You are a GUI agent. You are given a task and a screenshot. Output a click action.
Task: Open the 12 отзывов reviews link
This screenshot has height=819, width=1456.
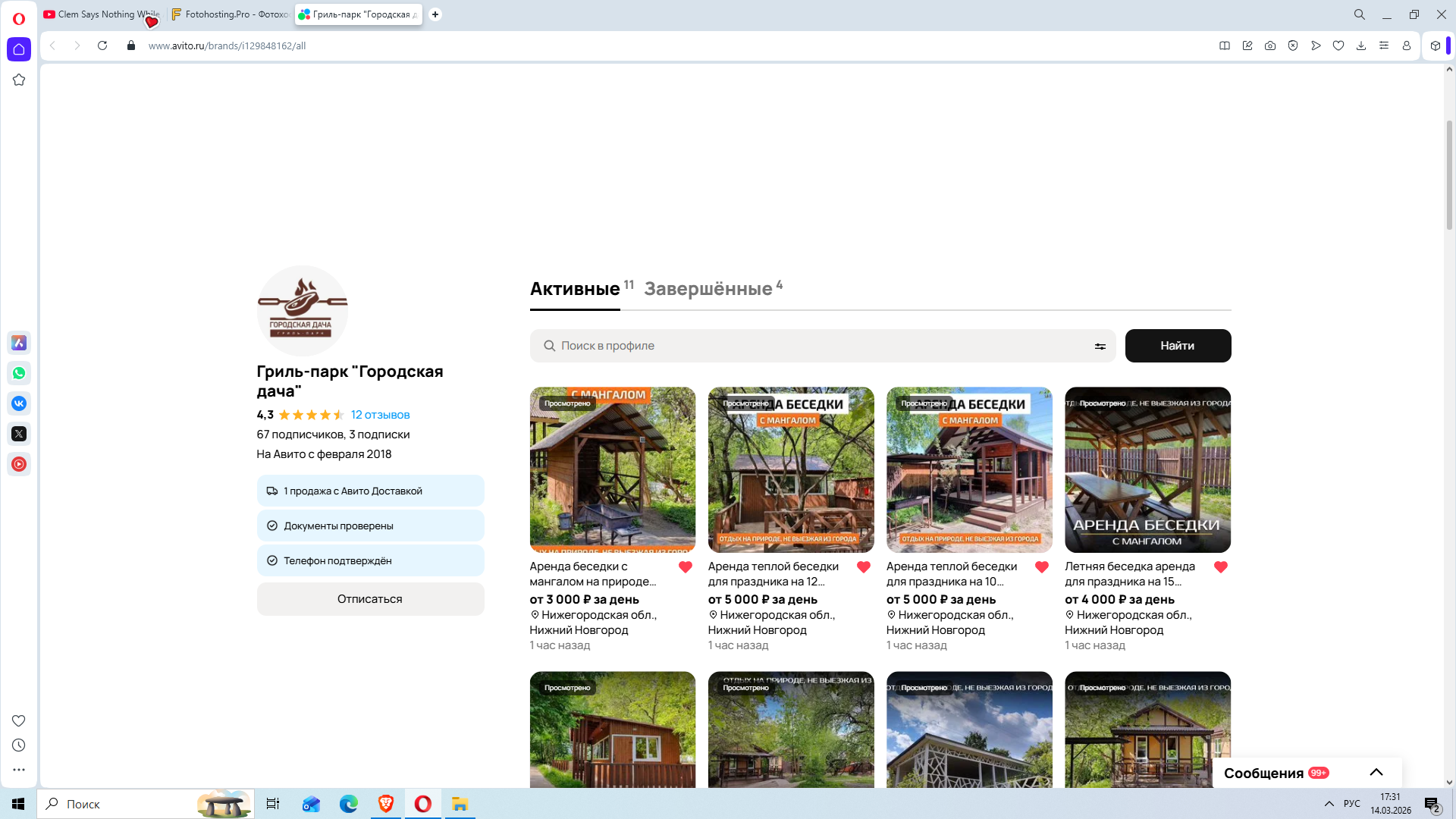(x=380, y=415)
